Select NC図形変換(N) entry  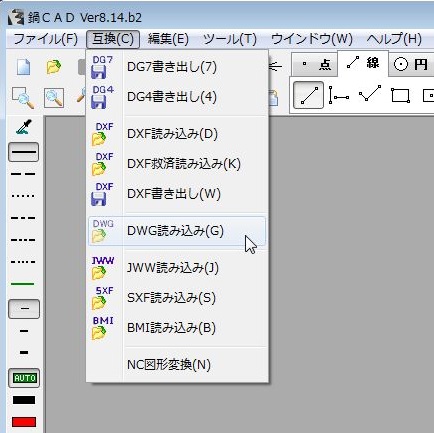177,365
